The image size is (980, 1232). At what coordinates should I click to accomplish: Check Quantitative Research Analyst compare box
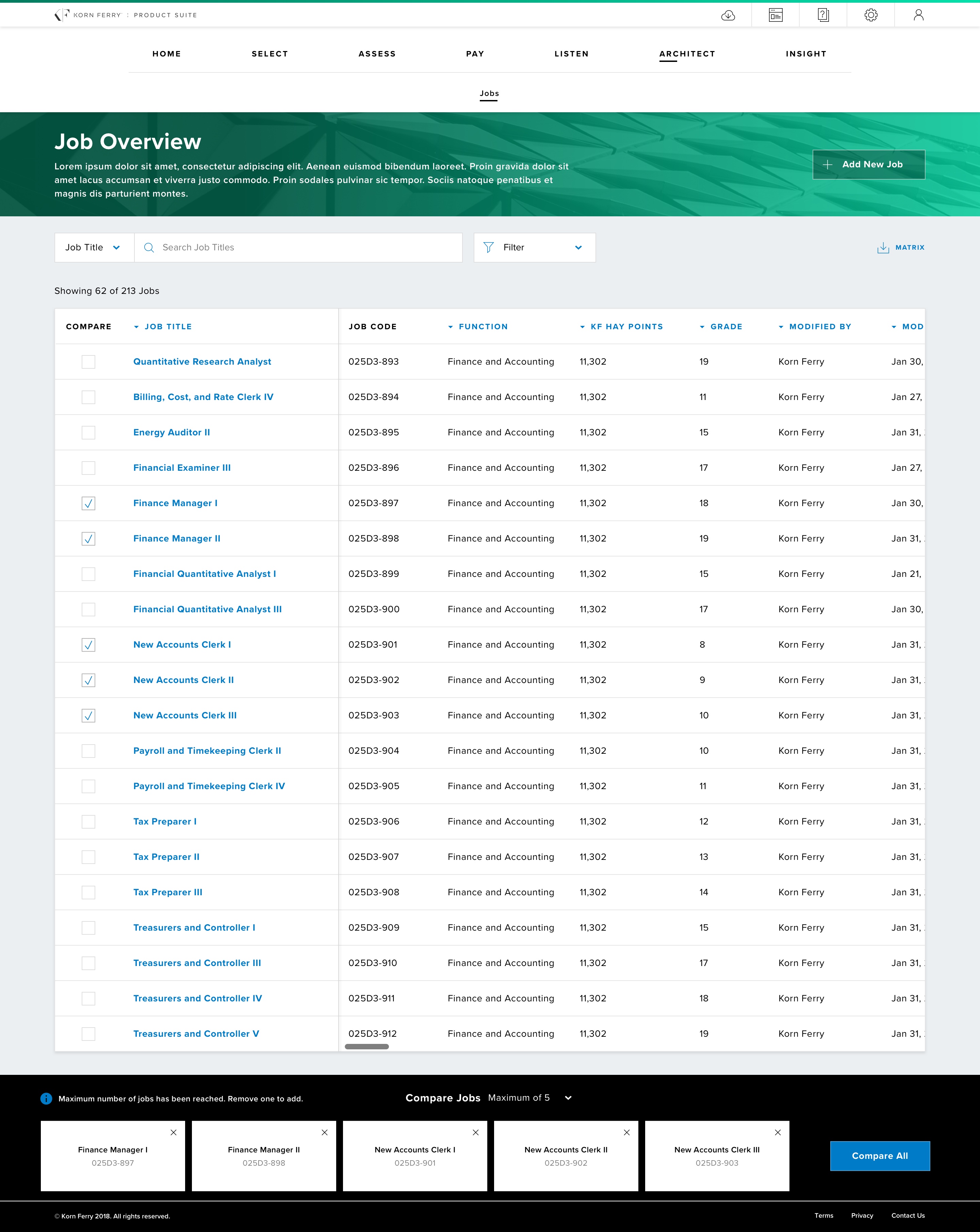(x=88, y=362)
